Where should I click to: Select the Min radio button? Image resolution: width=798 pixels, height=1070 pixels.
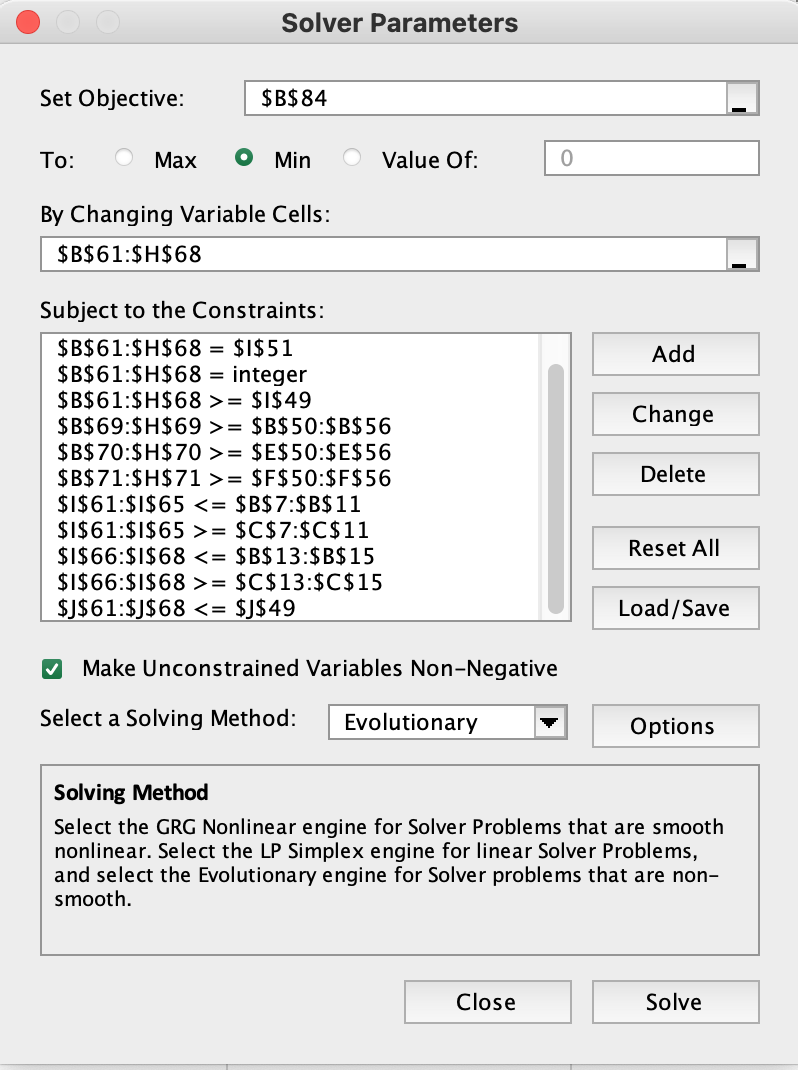(x=244, y=158)
